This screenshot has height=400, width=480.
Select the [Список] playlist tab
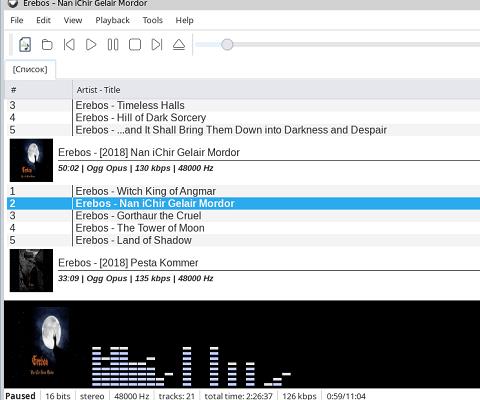30,69
